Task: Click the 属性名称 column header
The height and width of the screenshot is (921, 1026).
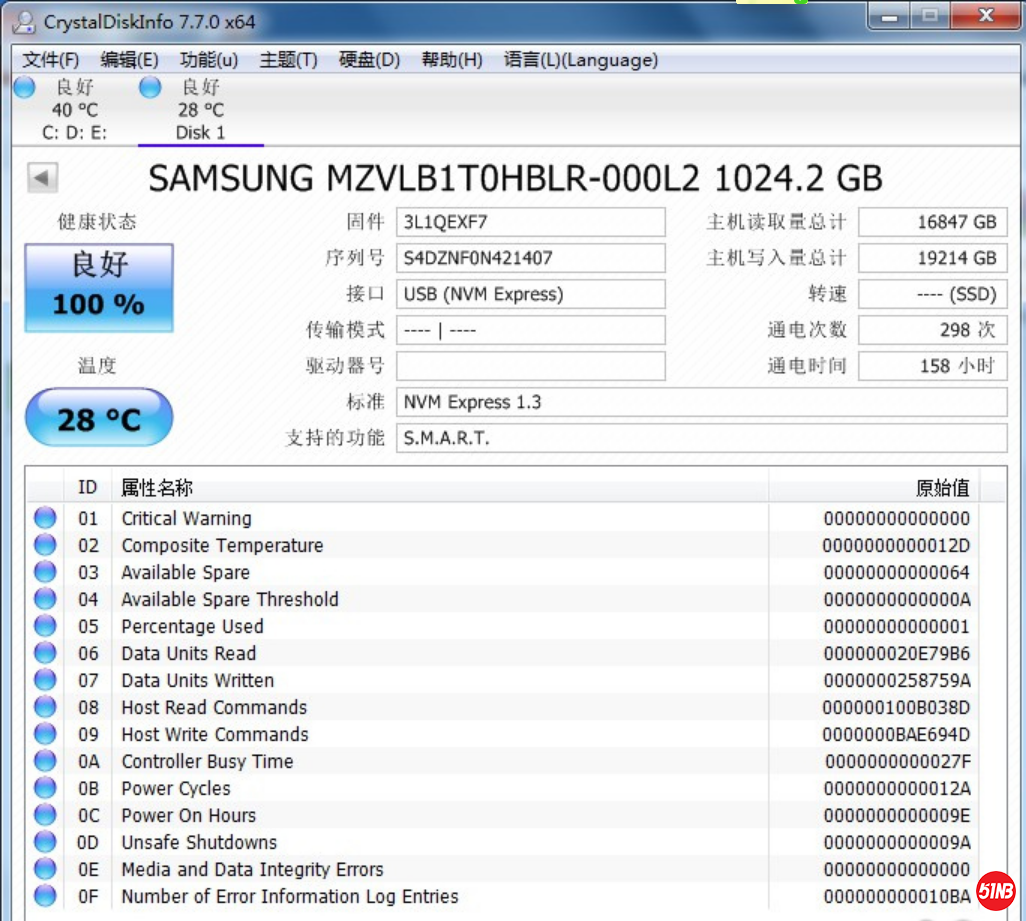Action: (157, 487)
